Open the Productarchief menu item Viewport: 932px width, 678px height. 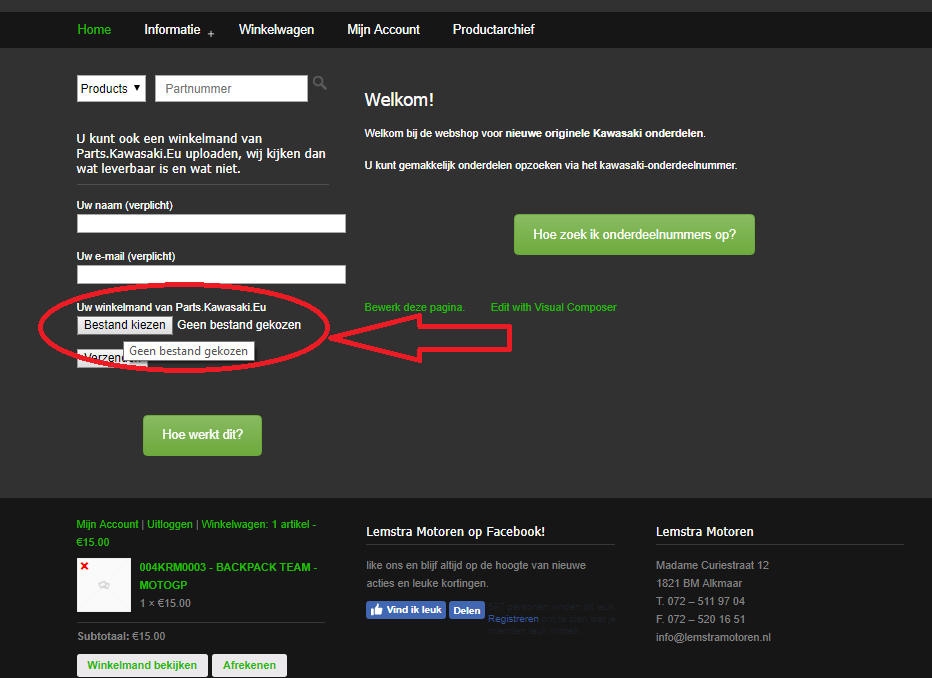point(493,30)
